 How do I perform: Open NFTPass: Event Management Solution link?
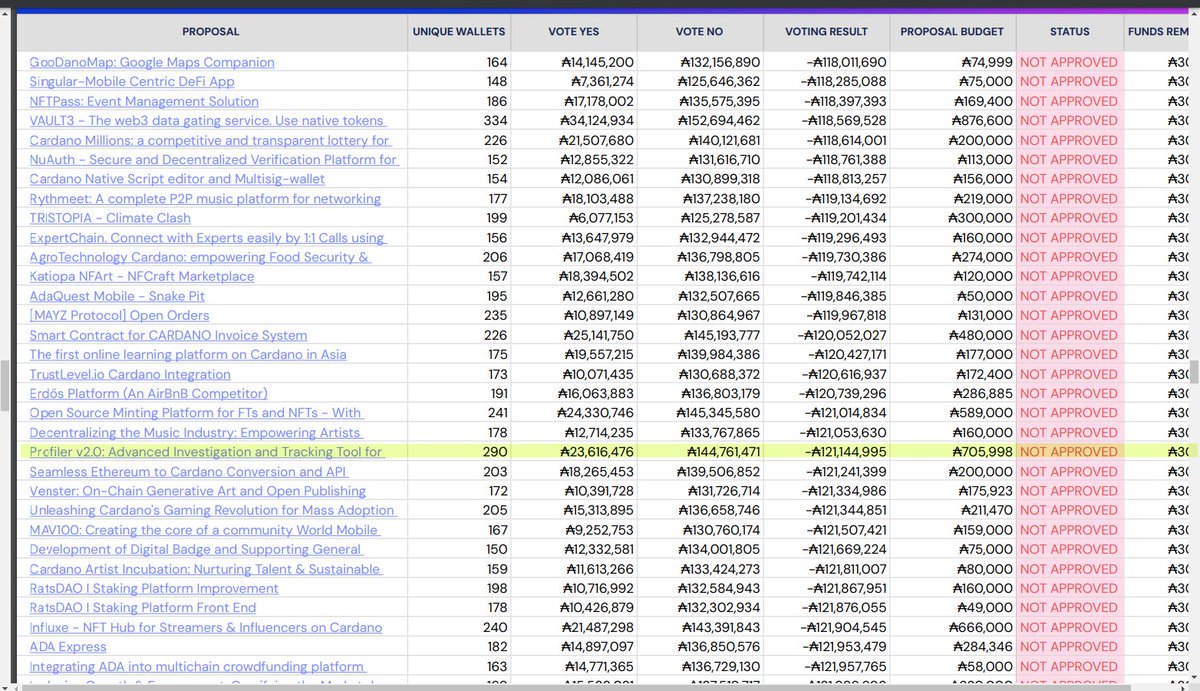144,101
